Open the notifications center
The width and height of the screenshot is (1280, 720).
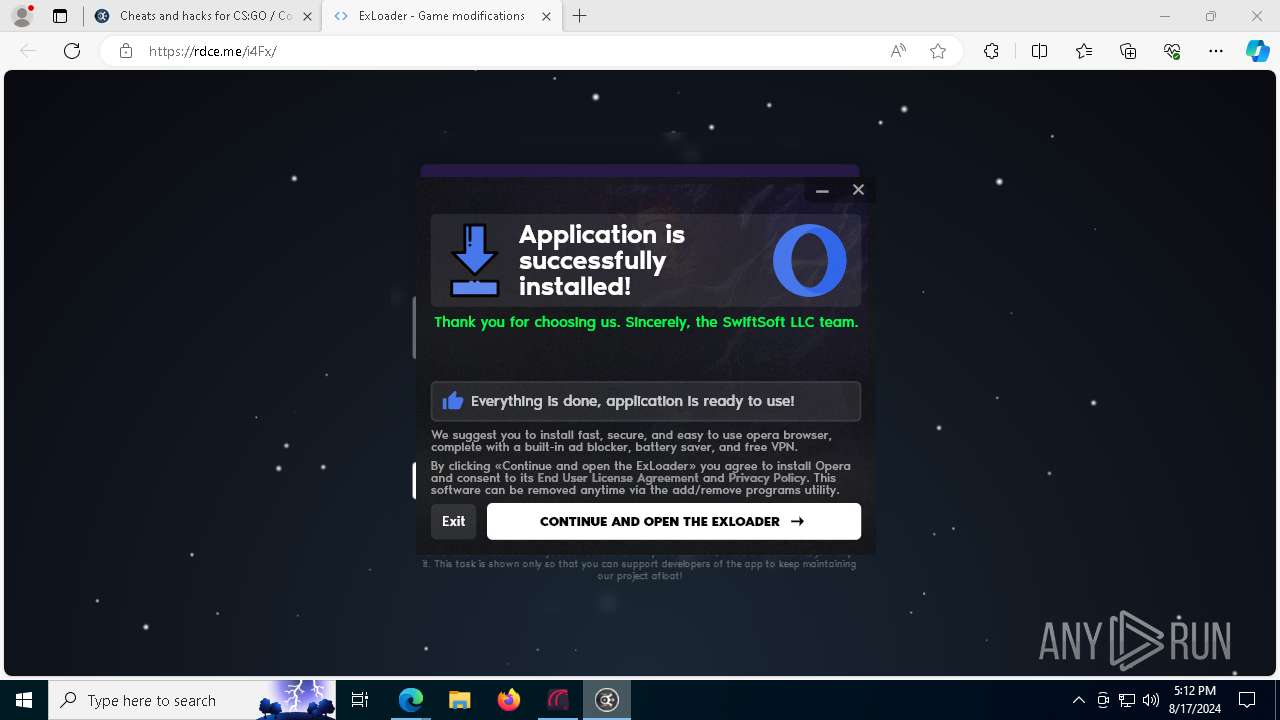click(1247, 700)
